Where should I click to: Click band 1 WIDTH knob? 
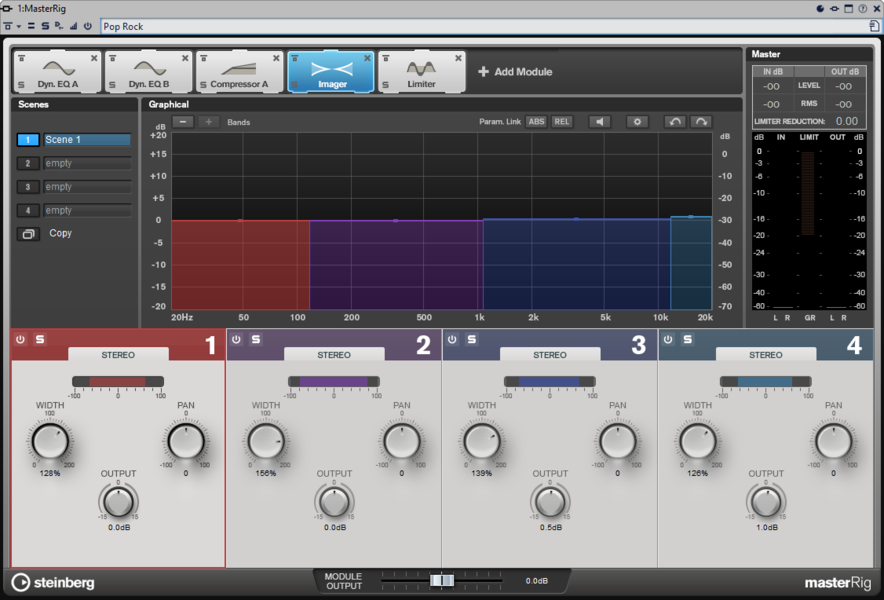[50, 442]
